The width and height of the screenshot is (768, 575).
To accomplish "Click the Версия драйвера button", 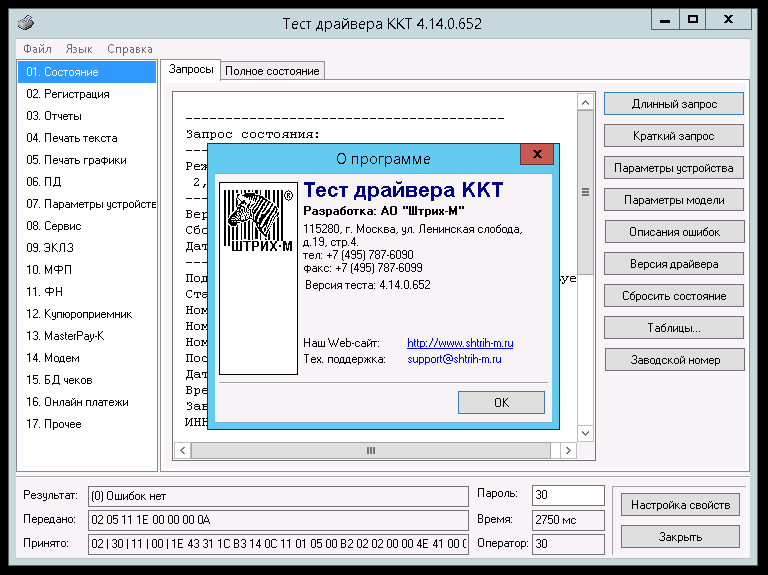I will click(674, 264).
